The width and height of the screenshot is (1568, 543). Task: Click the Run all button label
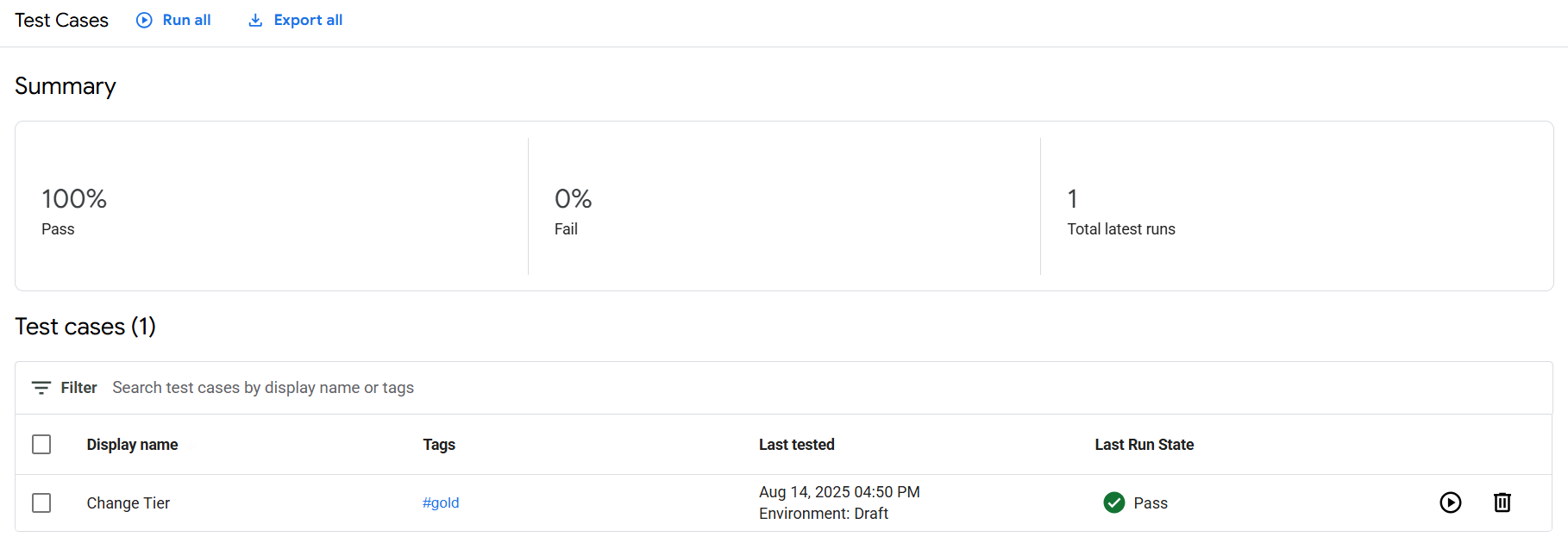[x=186, y=20]
